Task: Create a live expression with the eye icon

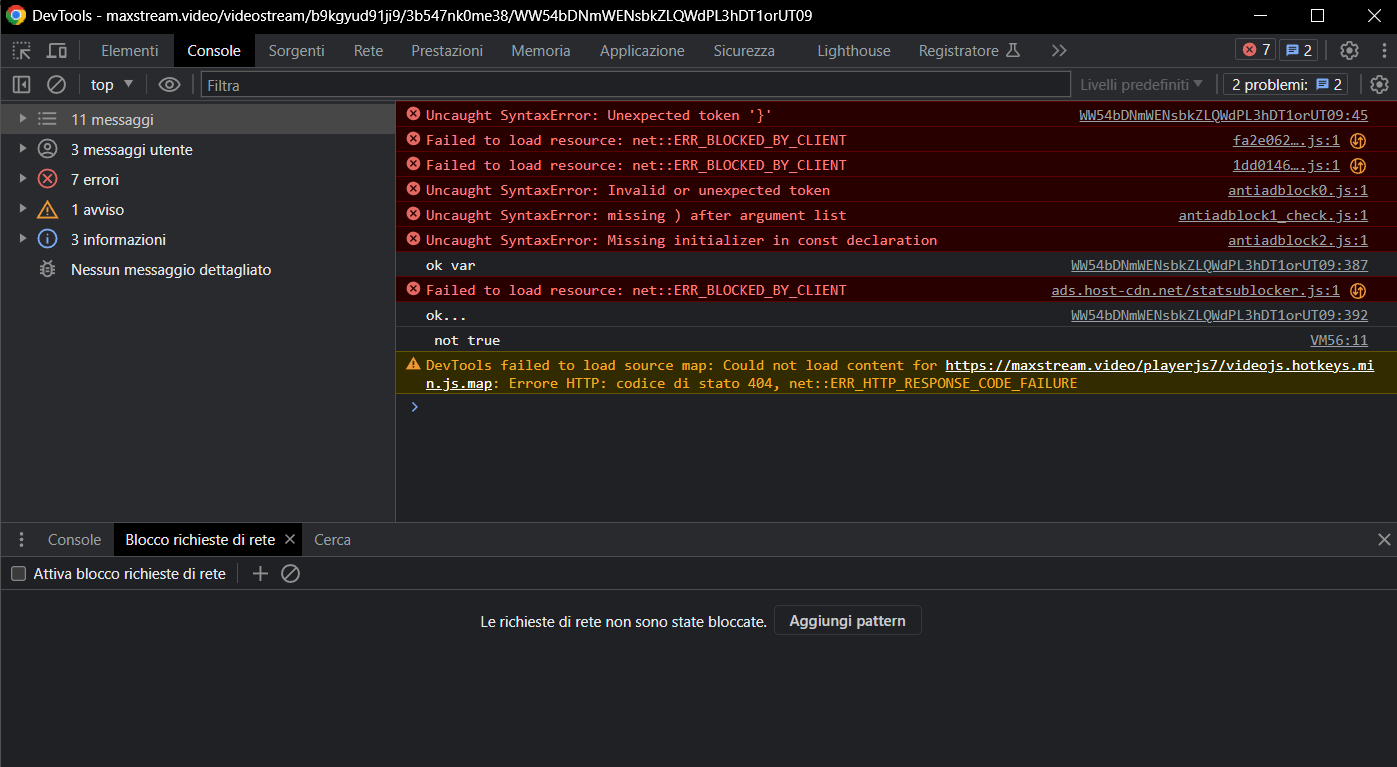Action: [x=169, y=85]
